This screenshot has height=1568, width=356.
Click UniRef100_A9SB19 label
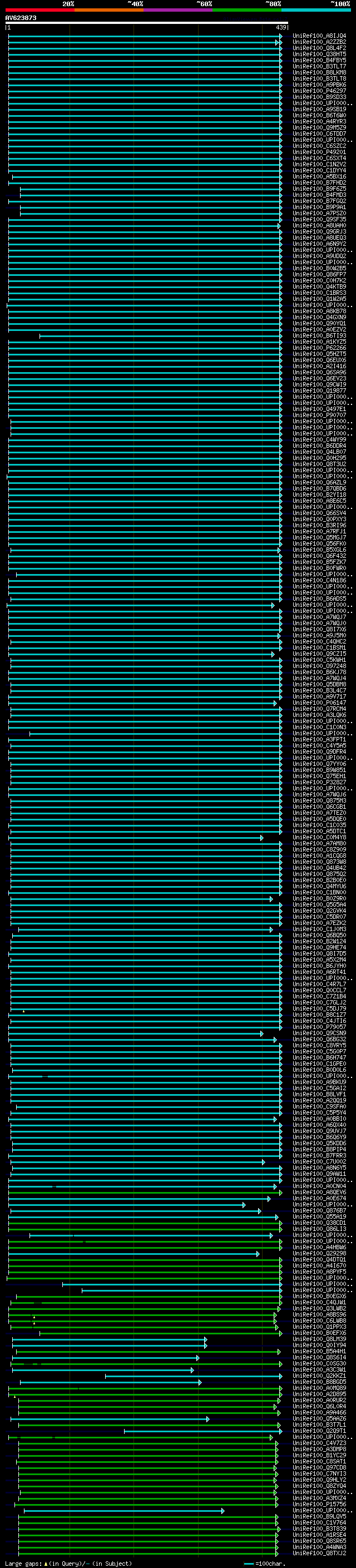tap(319, 109)
